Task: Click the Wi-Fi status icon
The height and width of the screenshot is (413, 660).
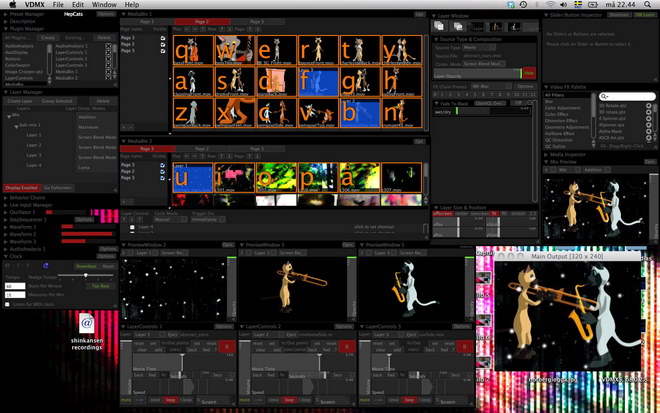Action: coord(551,5)
